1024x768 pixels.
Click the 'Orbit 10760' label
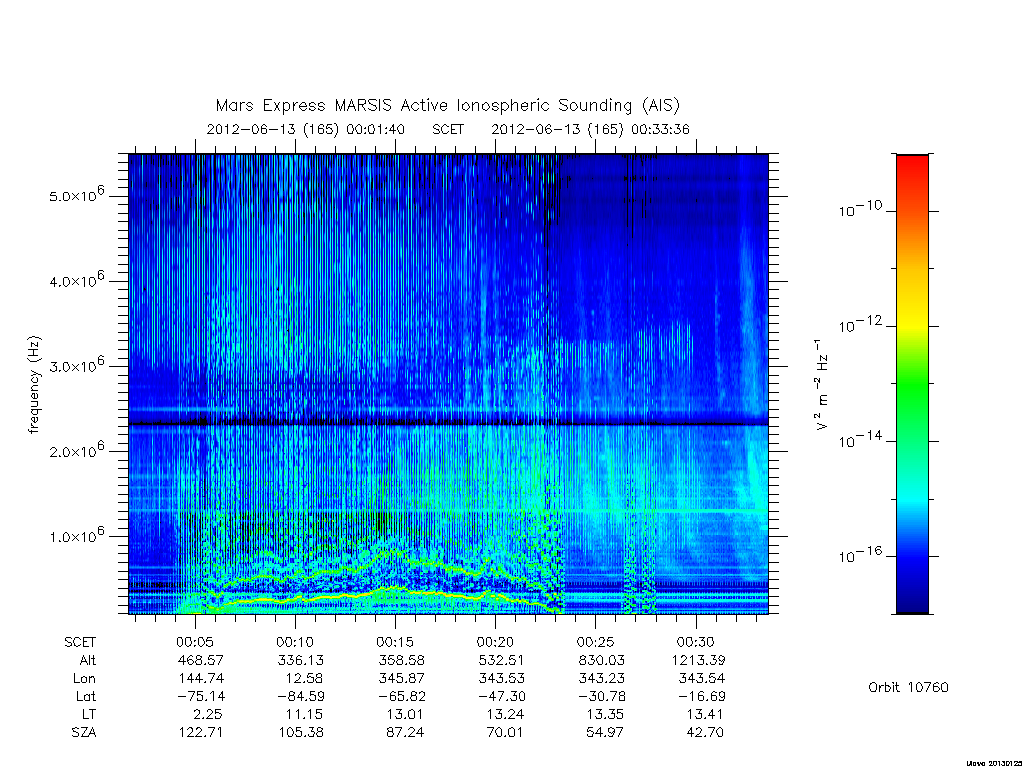(908, 688)
